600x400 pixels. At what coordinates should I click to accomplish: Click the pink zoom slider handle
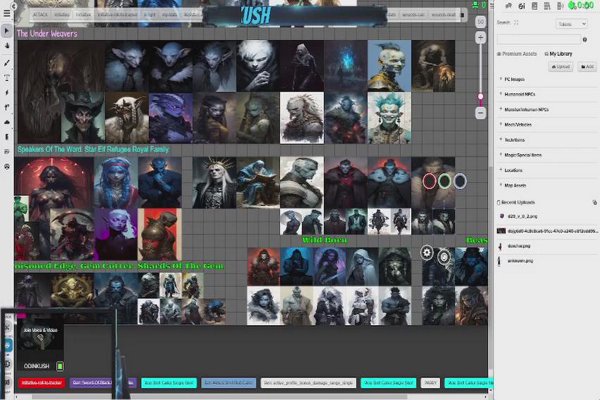pyautogui.click(x=481, y=96)
